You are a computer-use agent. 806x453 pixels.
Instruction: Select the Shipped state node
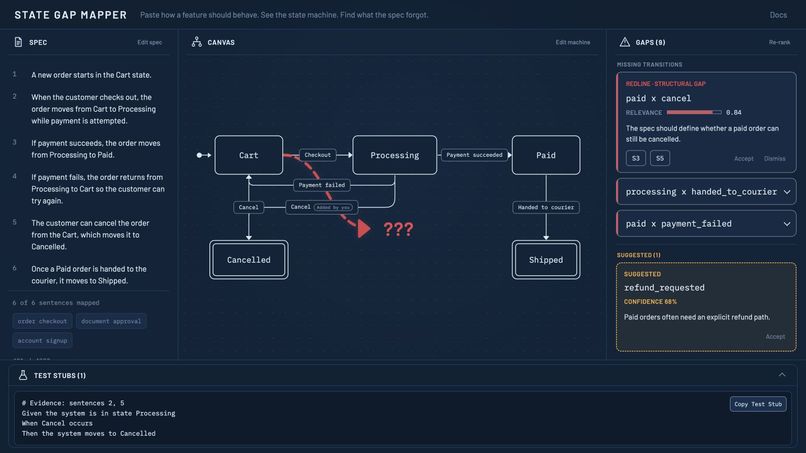546,260
